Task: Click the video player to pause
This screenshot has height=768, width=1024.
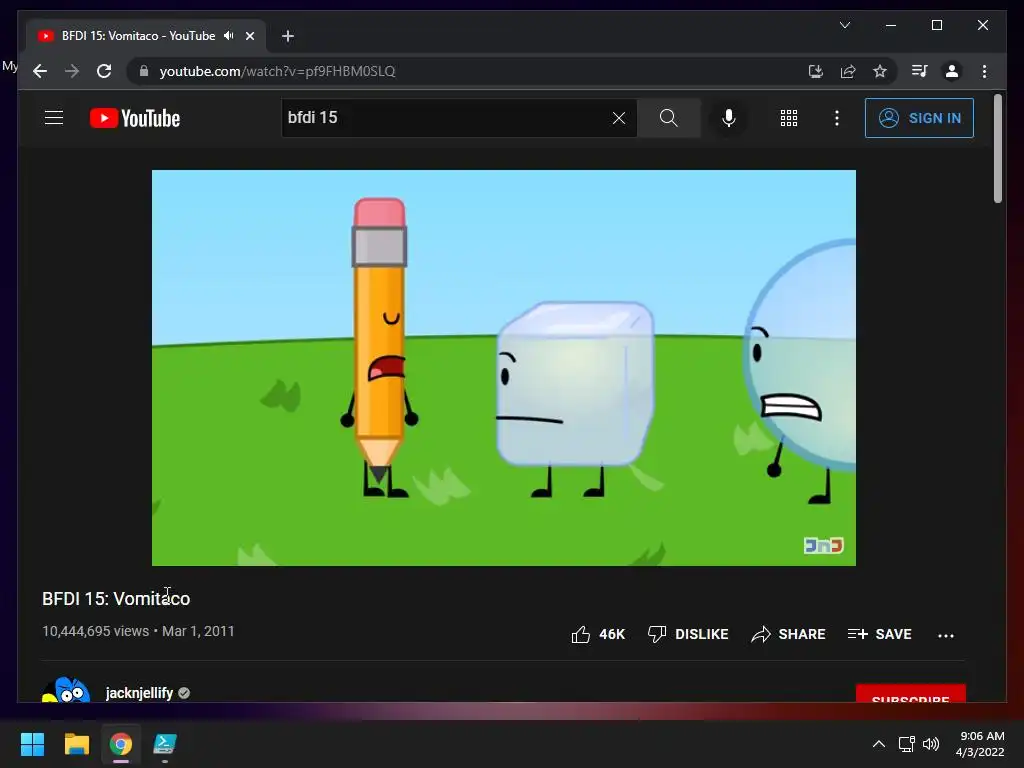Action: point(504,368)
